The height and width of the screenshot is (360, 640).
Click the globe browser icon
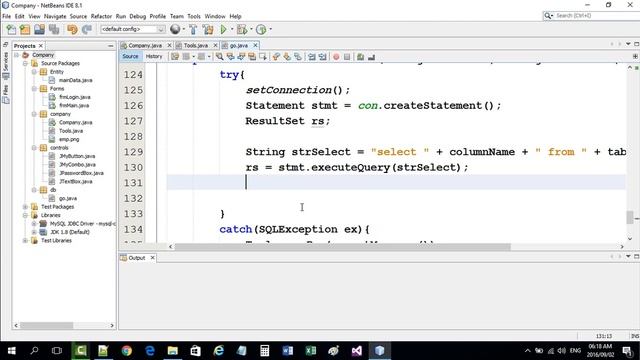[x=175, y=29]
